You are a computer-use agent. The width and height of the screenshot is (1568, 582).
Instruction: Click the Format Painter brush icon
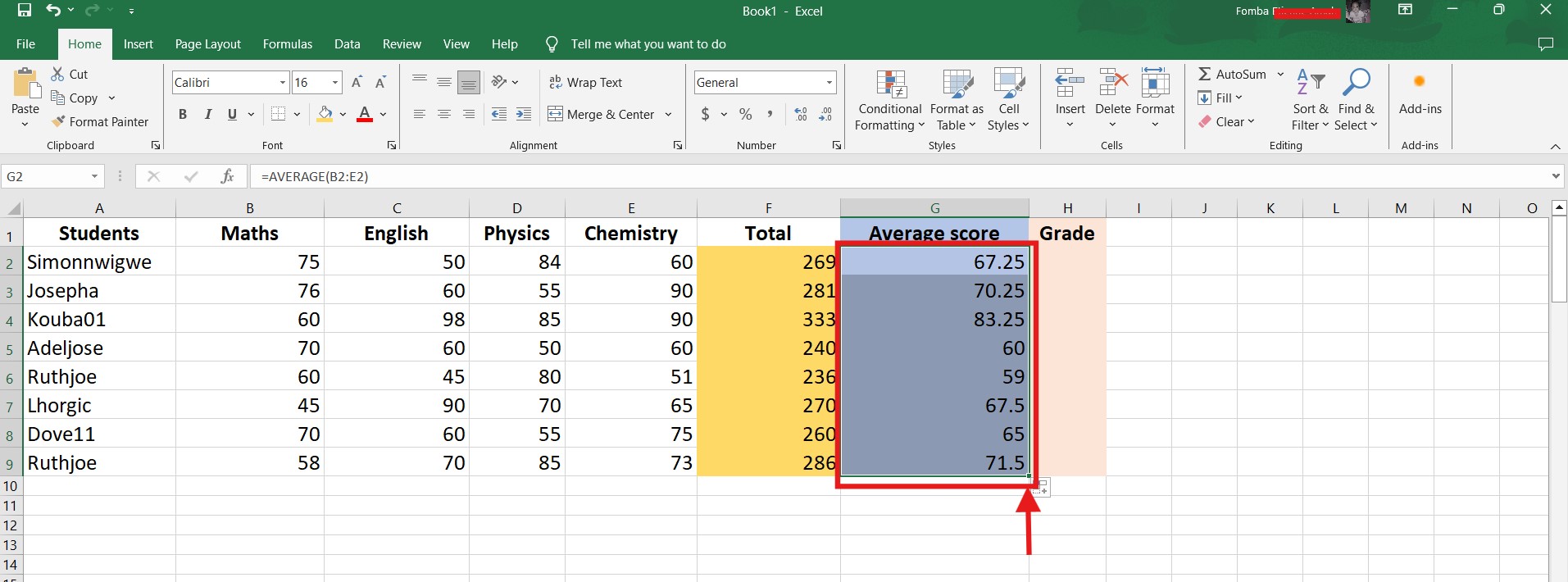click(x=58, y=121)
